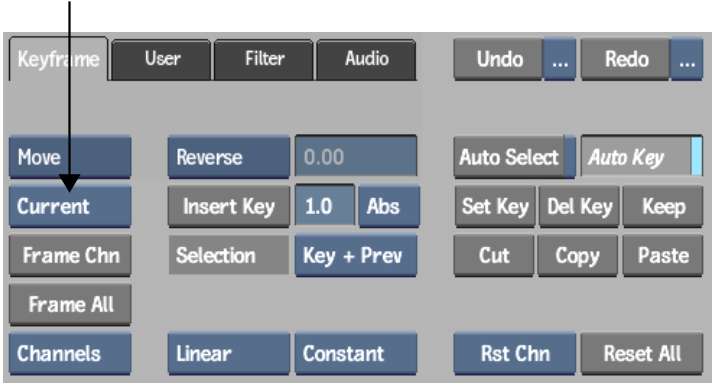Screen dimensions: 716x386
Task: Click the Frame Chn button
Action: tap(70, 255)
